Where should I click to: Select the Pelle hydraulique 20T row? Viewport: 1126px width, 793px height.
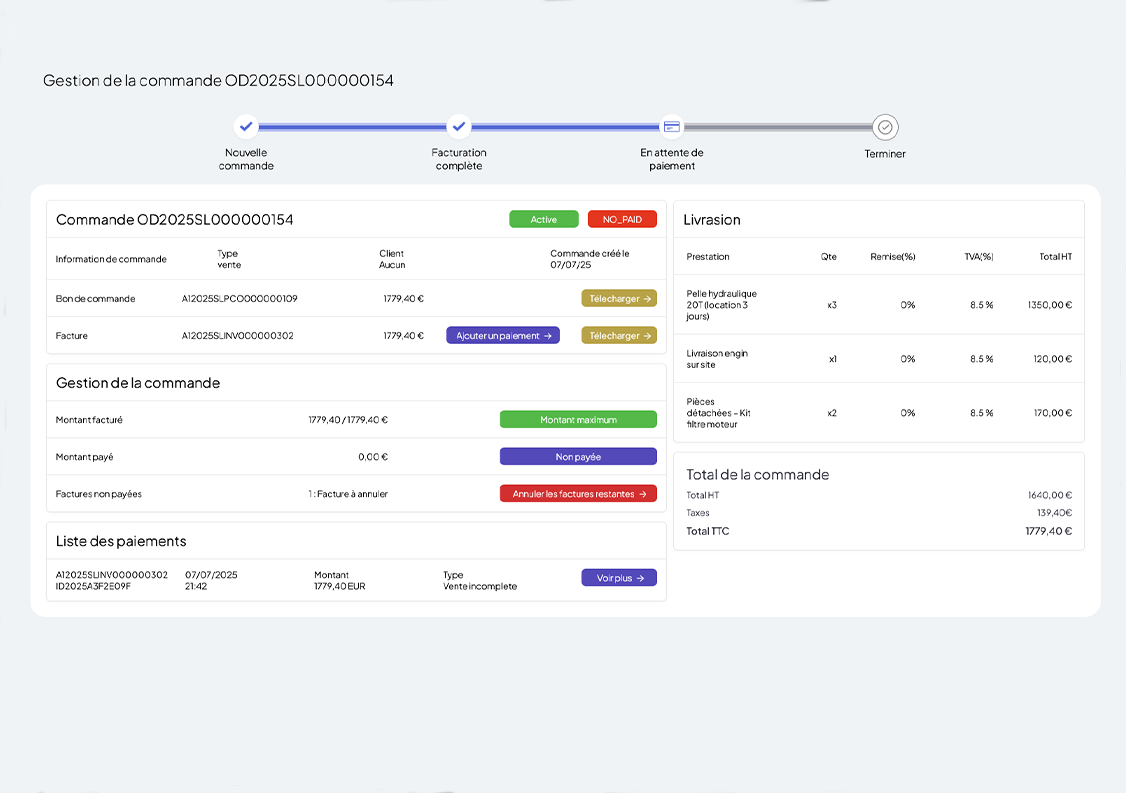pyautogui.click(x=878, y=305)
